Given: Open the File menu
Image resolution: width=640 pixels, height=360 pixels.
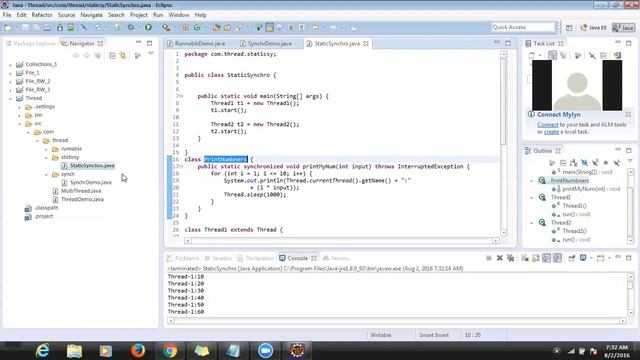Looking at the screenshot, I should coord(7,15).
